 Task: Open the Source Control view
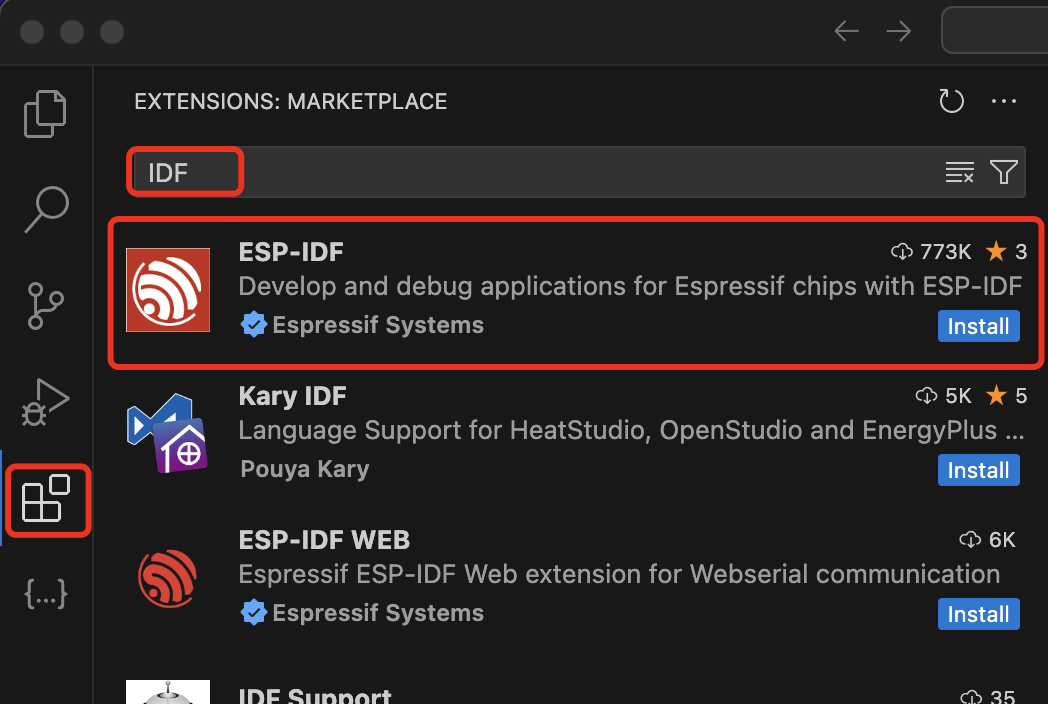45,306
